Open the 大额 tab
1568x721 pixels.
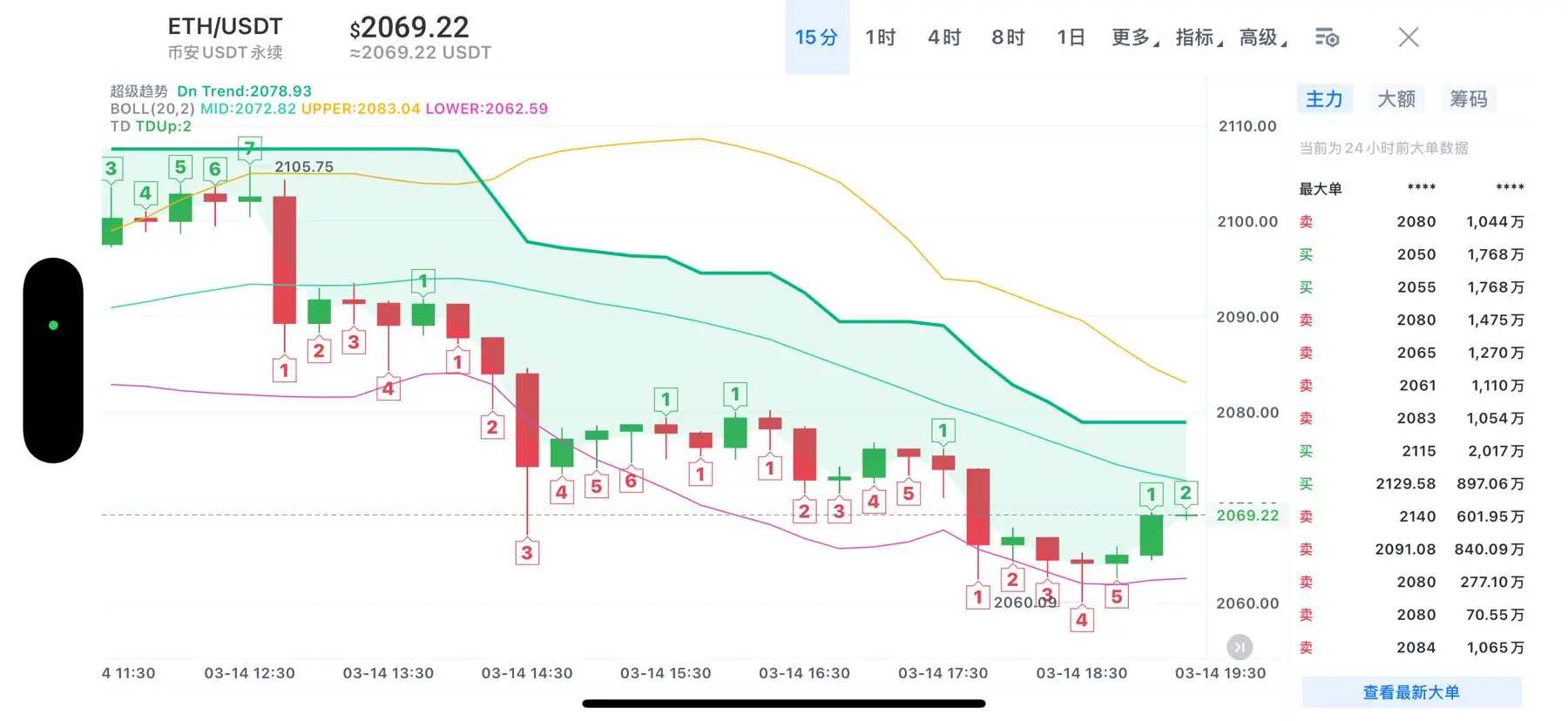click(1396, 99)
